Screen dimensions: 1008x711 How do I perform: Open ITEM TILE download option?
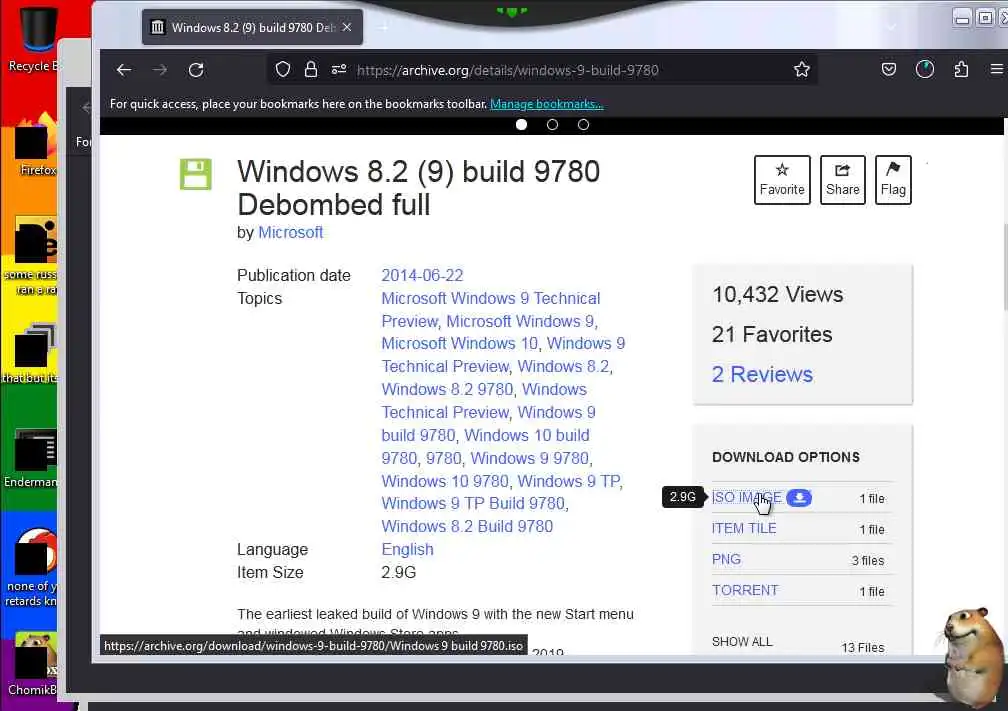(x=744, y=528)
